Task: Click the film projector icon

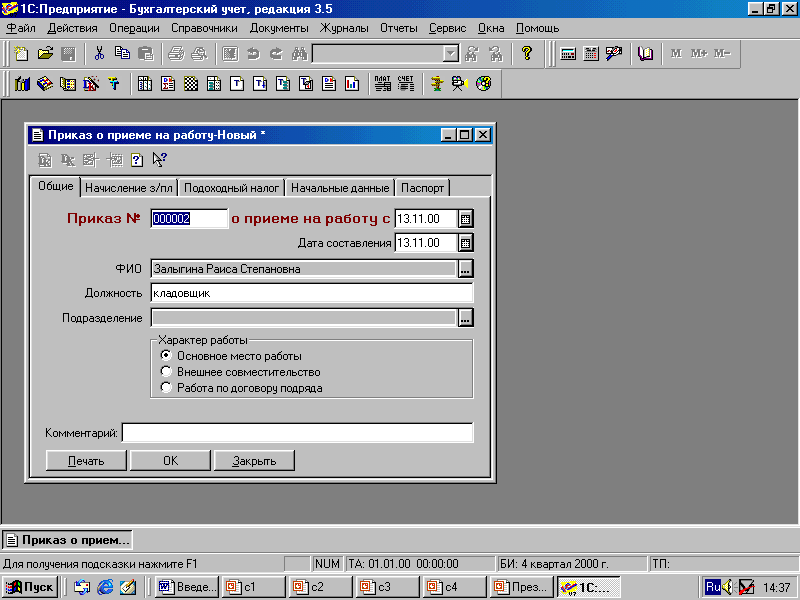Action: click(460, 84)
